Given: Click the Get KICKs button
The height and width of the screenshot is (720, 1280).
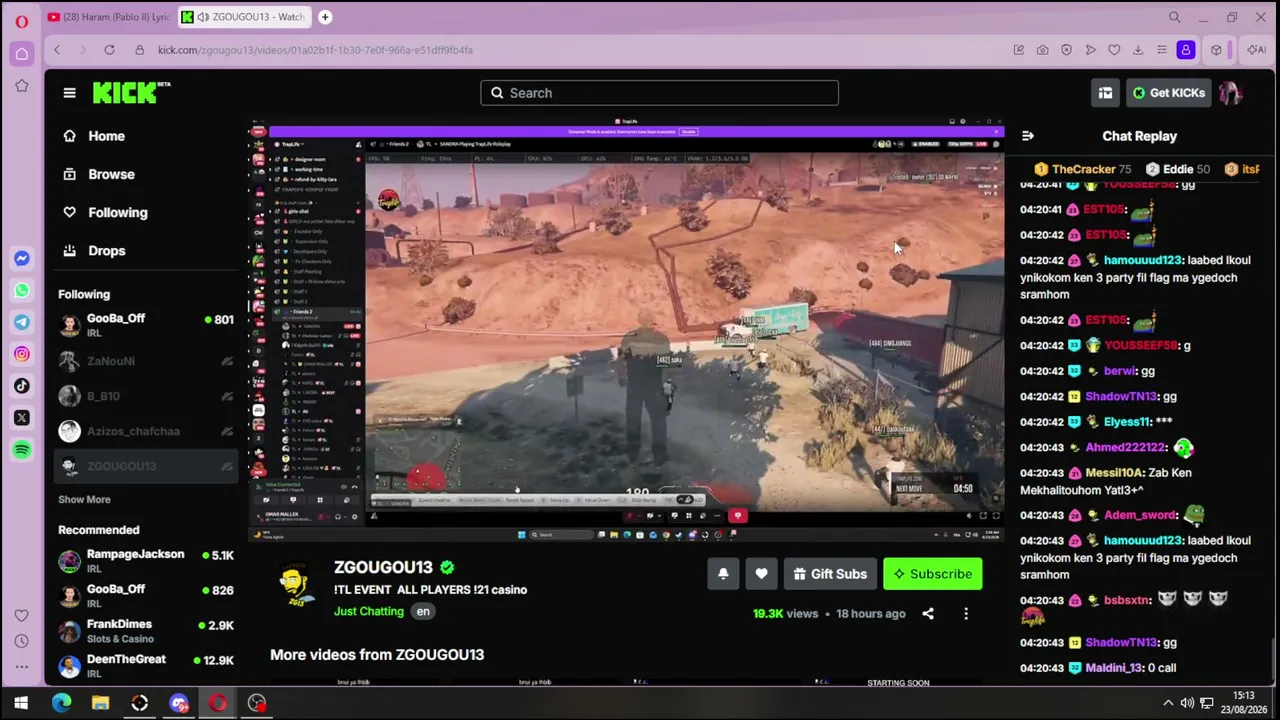Looking at the screenshot, I should (1169, 93).
